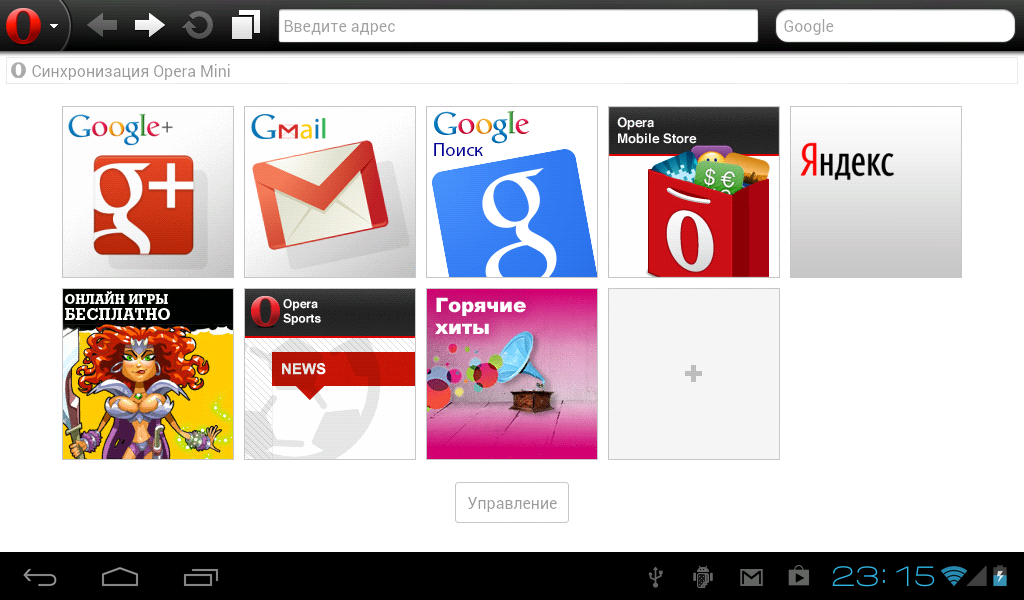
Task: Open the Gmail speed dial tile
Action: (330, 192)
